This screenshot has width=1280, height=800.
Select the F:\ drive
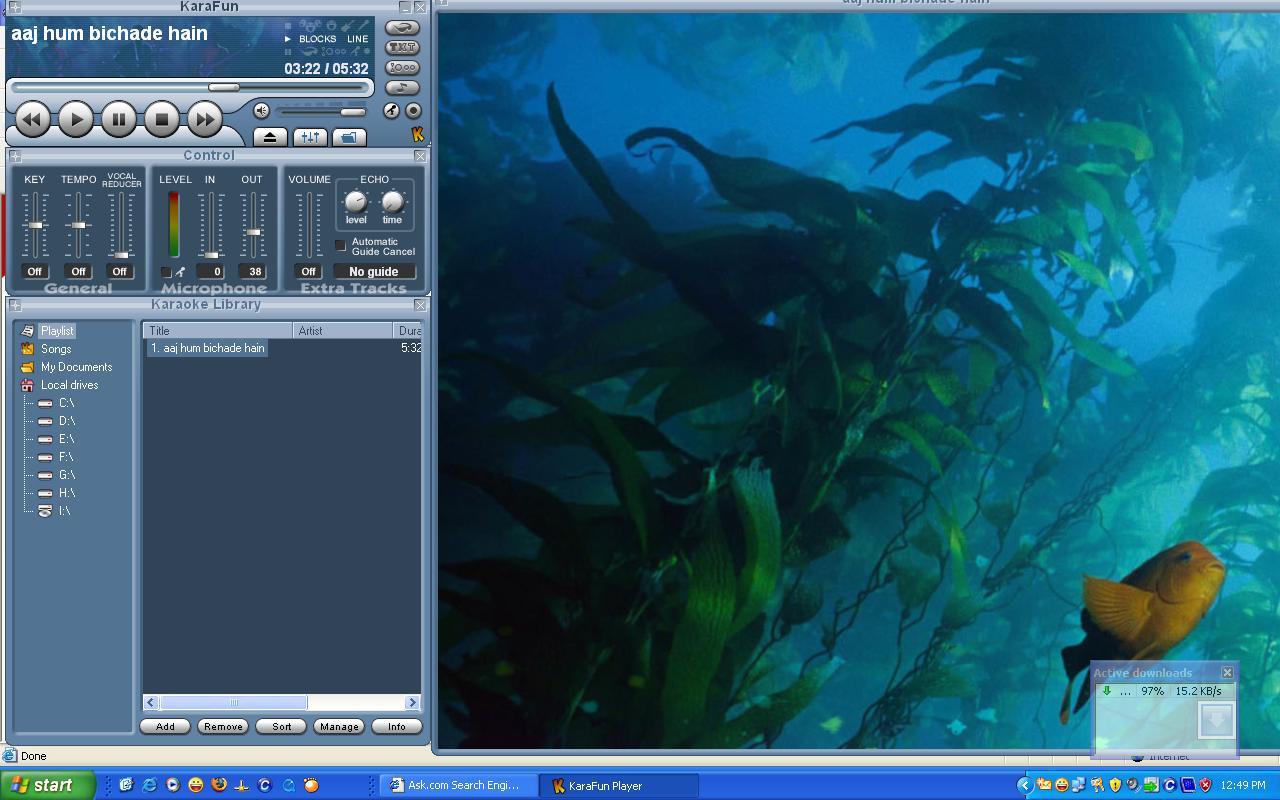[66, 457]
